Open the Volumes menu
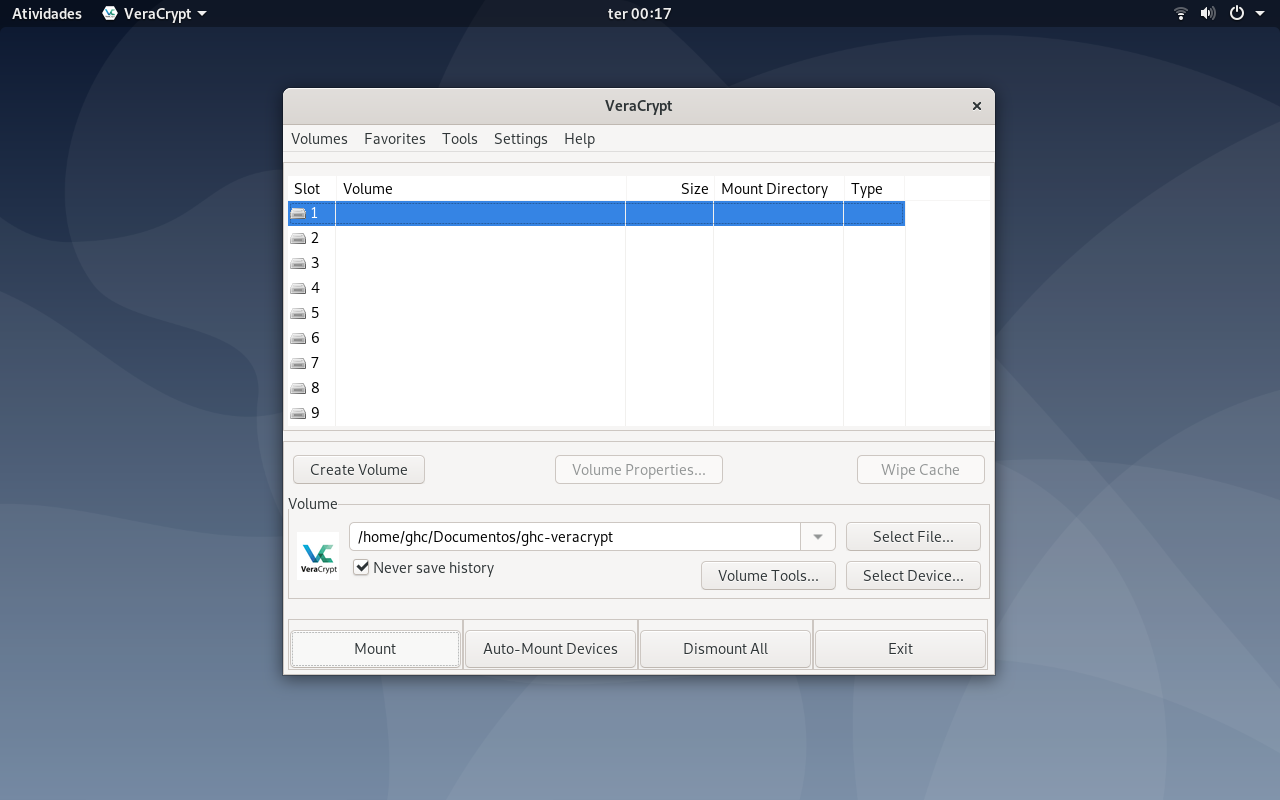This screenshot has width=1280, height=800. (x=319, y=139)
